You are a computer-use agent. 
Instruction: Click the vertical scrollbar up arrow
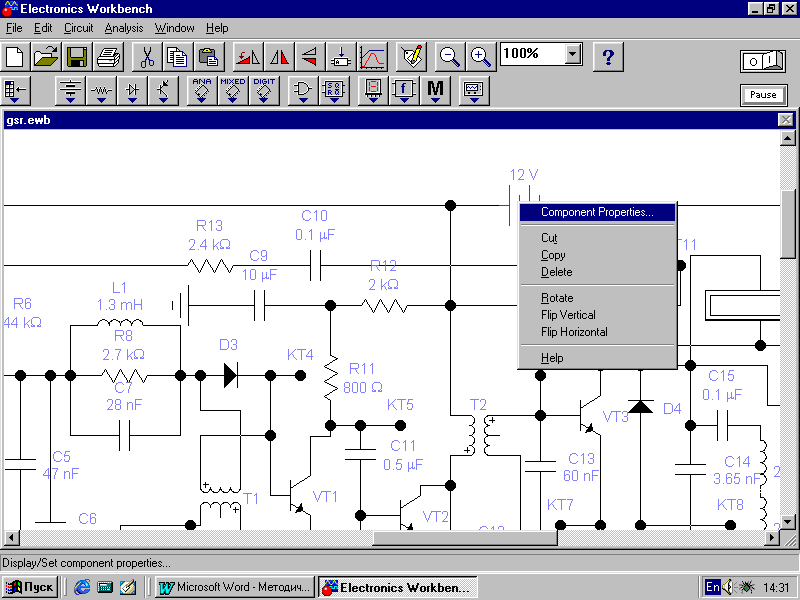tap(788, 138)
